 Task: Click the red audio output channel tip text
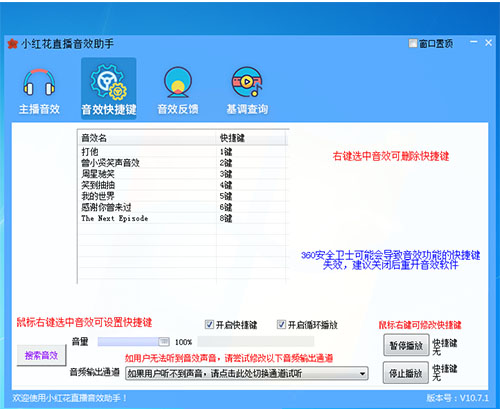click(x=229, y=358)
